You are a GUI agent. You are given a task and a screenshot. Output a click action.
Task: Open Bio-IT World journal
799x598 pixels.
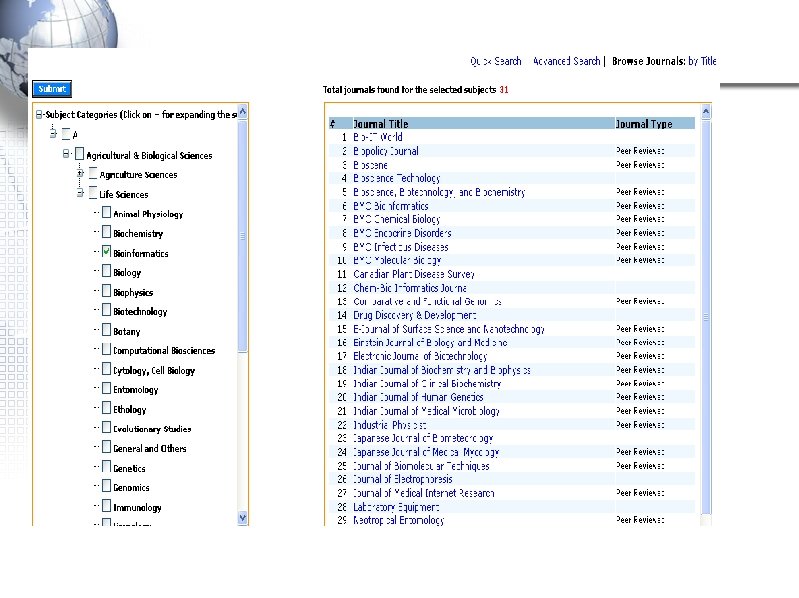pos(378,137)
